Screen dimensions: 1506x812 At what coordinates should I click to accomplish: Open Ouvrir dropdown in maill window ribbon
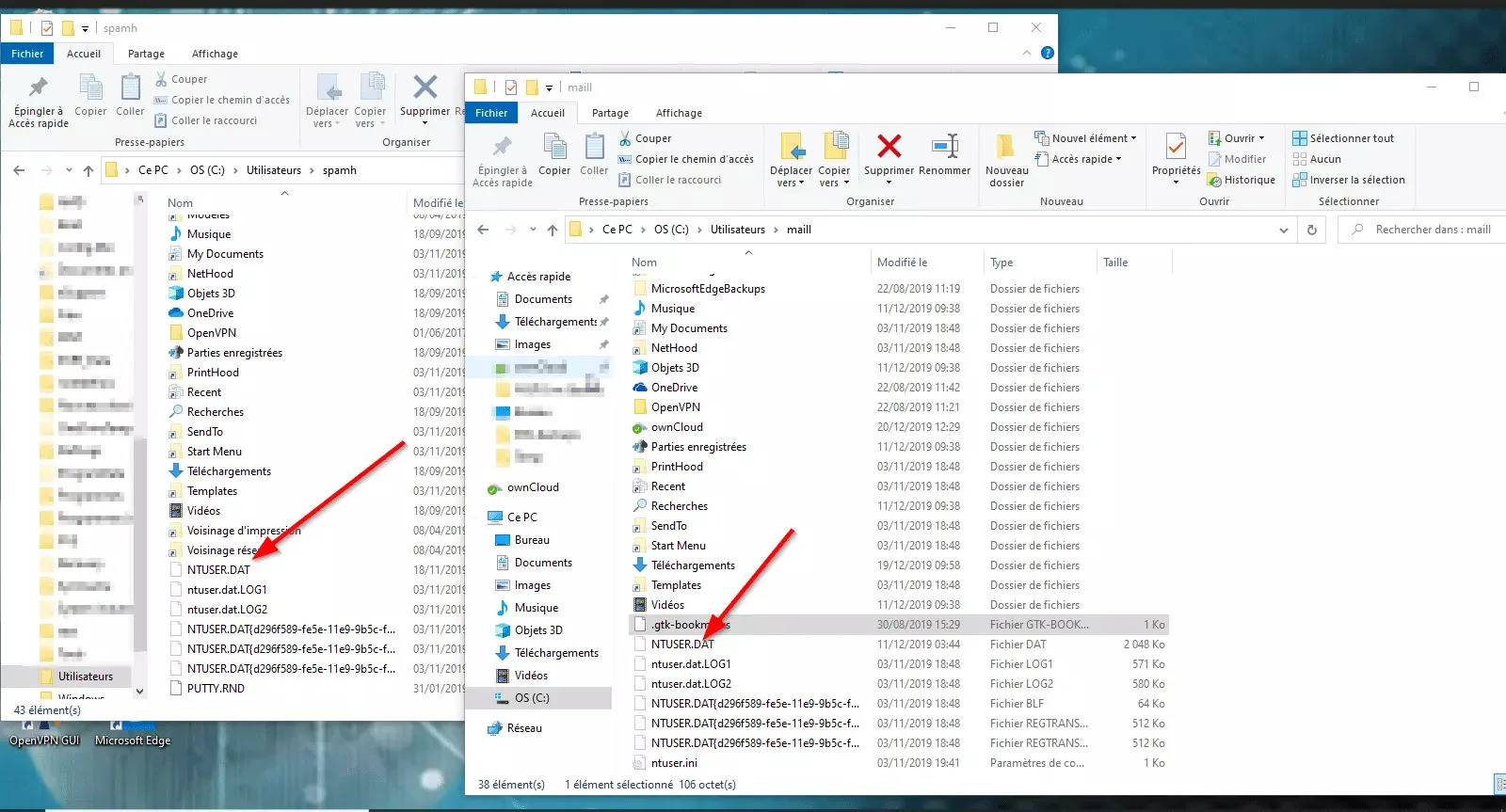(x=1236, y=138)
